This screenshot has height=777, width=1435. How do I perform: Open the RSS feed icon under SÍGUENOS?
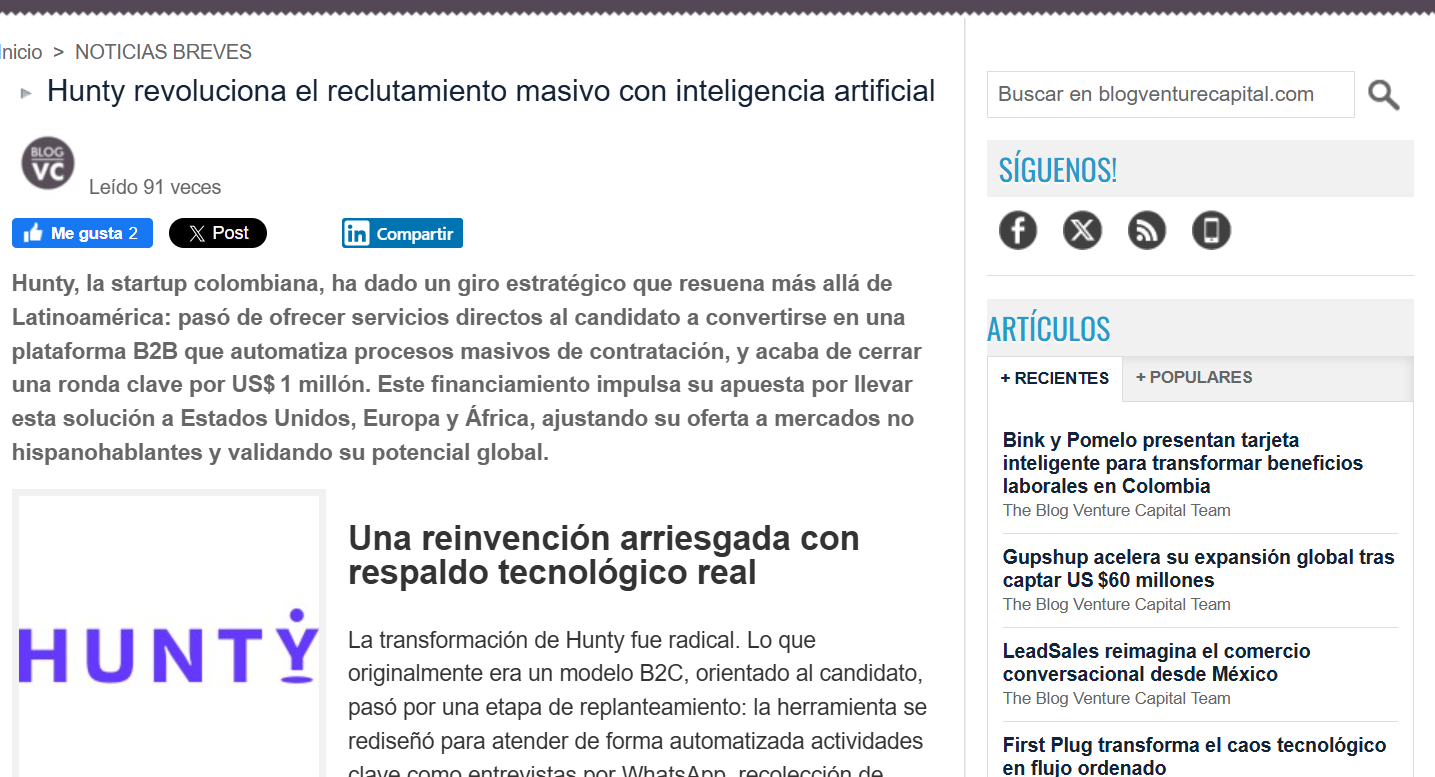tap(1147, 231)
